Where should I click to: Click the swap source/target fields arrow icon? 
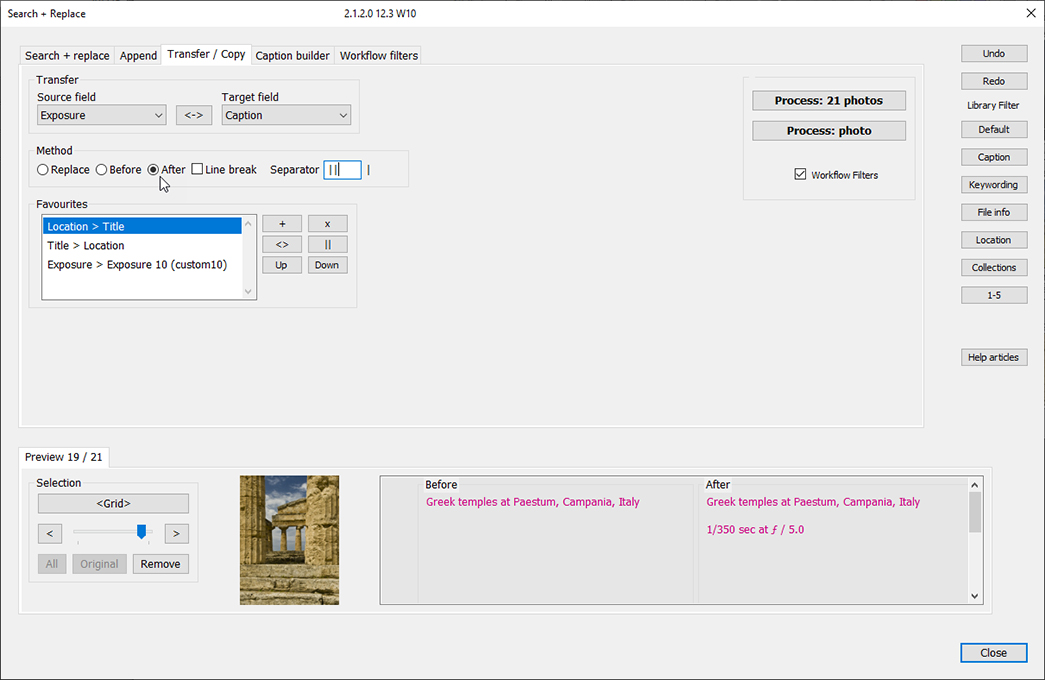click(x=193, y=114)
